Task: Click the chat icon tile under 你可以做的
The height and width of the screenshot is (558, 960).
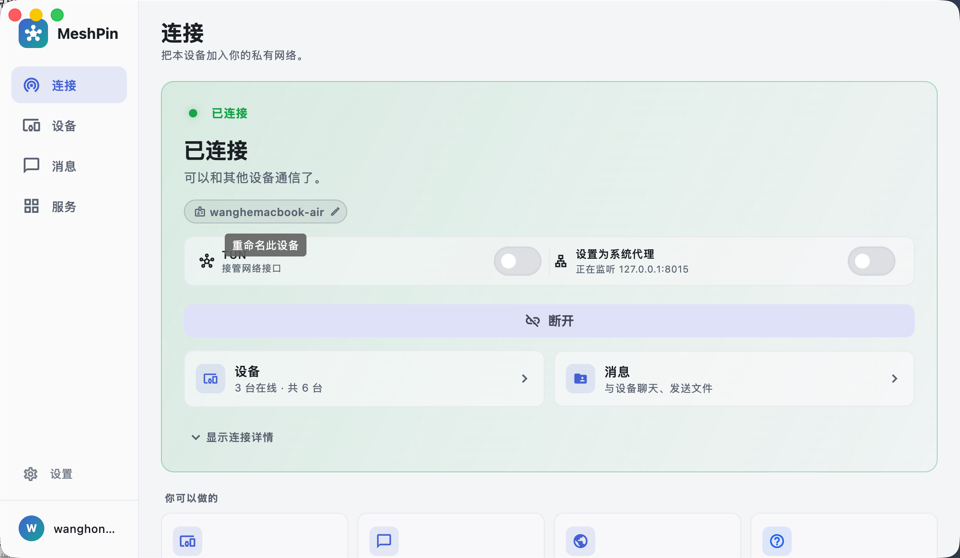Action: [384, 541]
